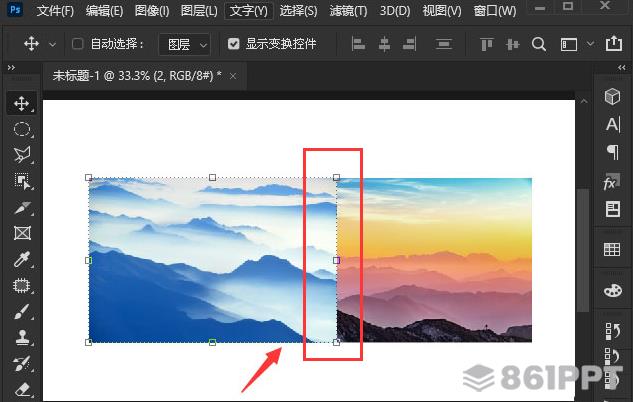Open the Swatches grid panel

tap(612, 249)
